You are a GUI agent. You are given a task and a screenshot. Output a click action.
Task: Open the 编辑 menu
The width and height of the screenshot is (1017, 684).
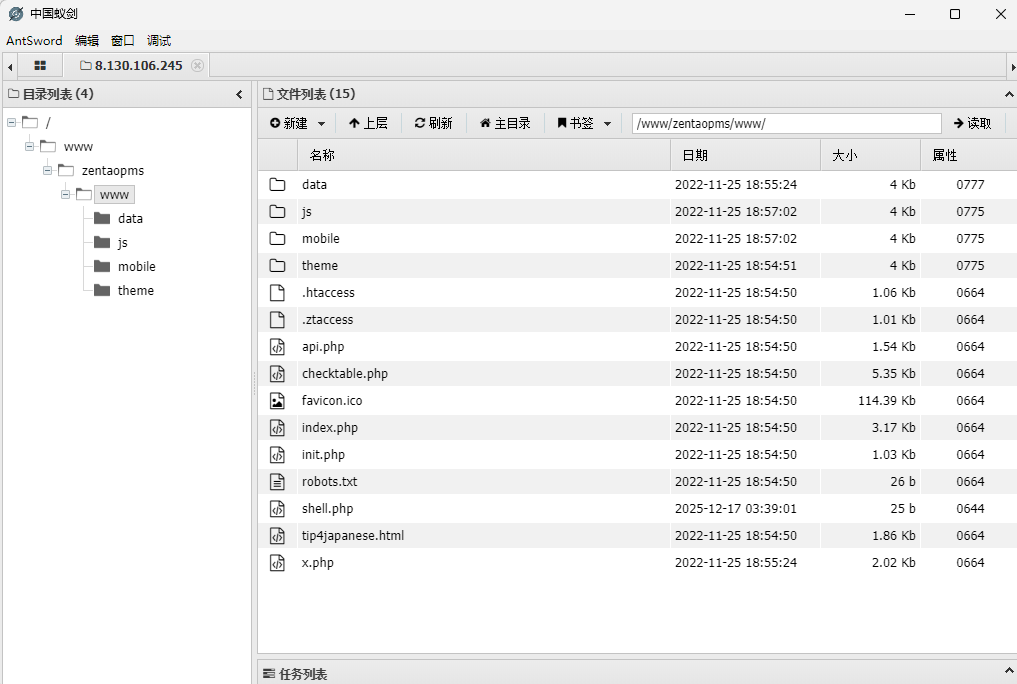[87, 41]
